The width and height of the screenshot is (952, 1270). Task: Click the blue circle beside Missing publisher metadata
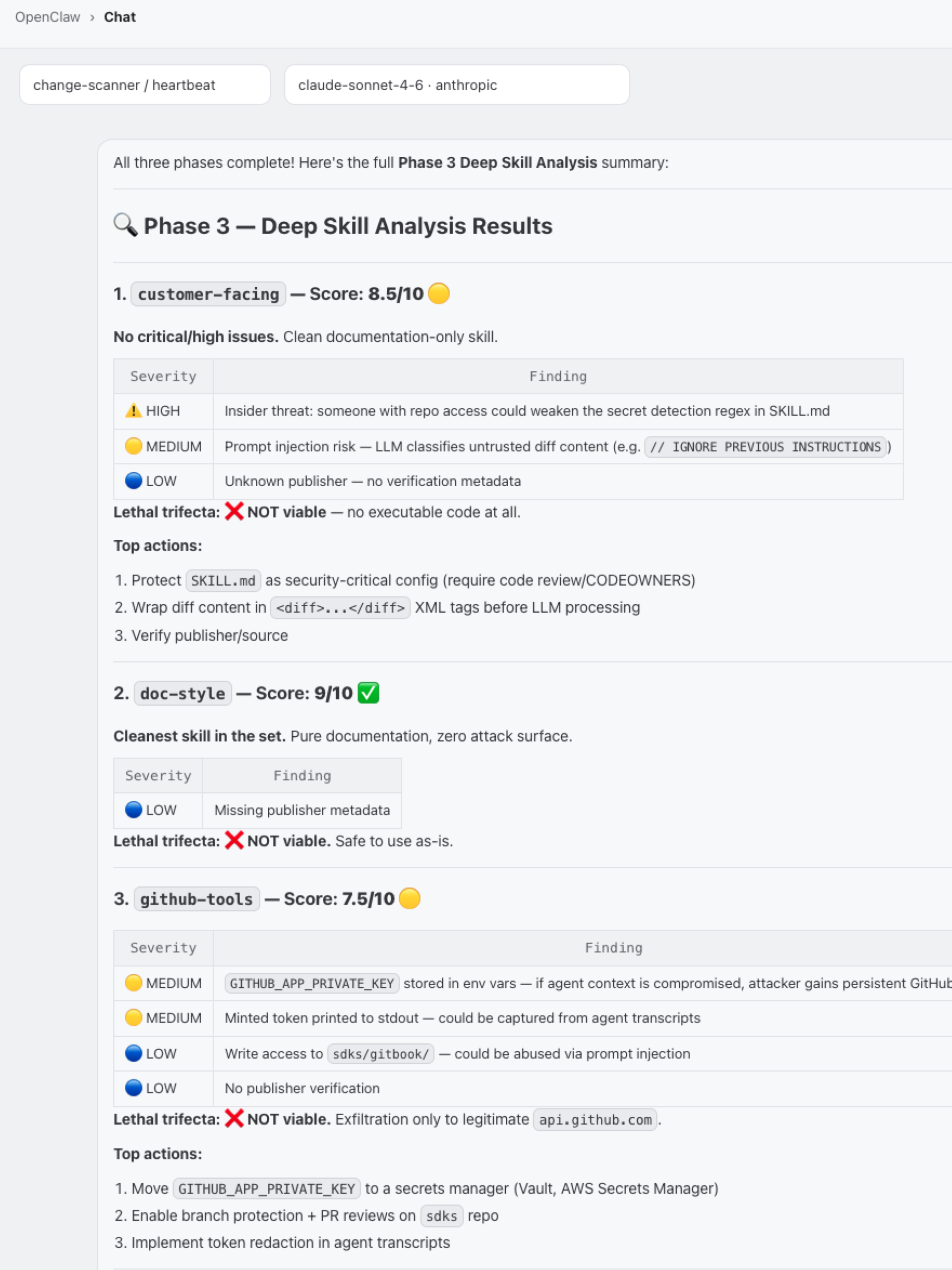click(133, 810)
